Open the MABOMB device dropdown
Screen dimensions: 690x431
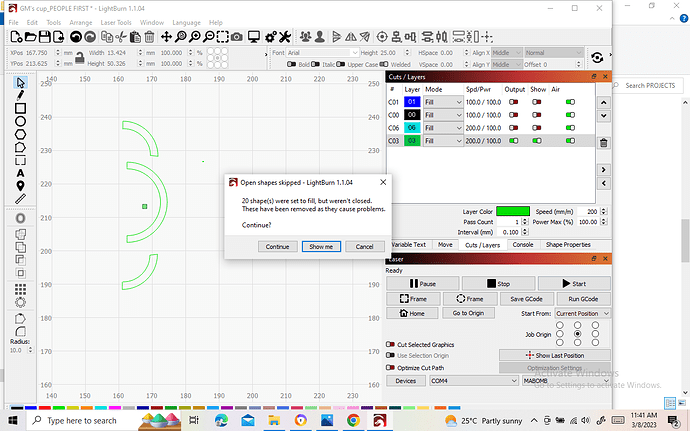point(566,381)
